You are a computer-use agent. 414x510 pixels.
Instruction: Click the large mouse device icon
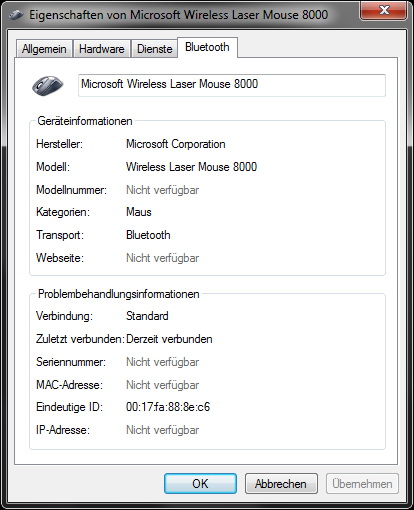[x=48, y=85]
